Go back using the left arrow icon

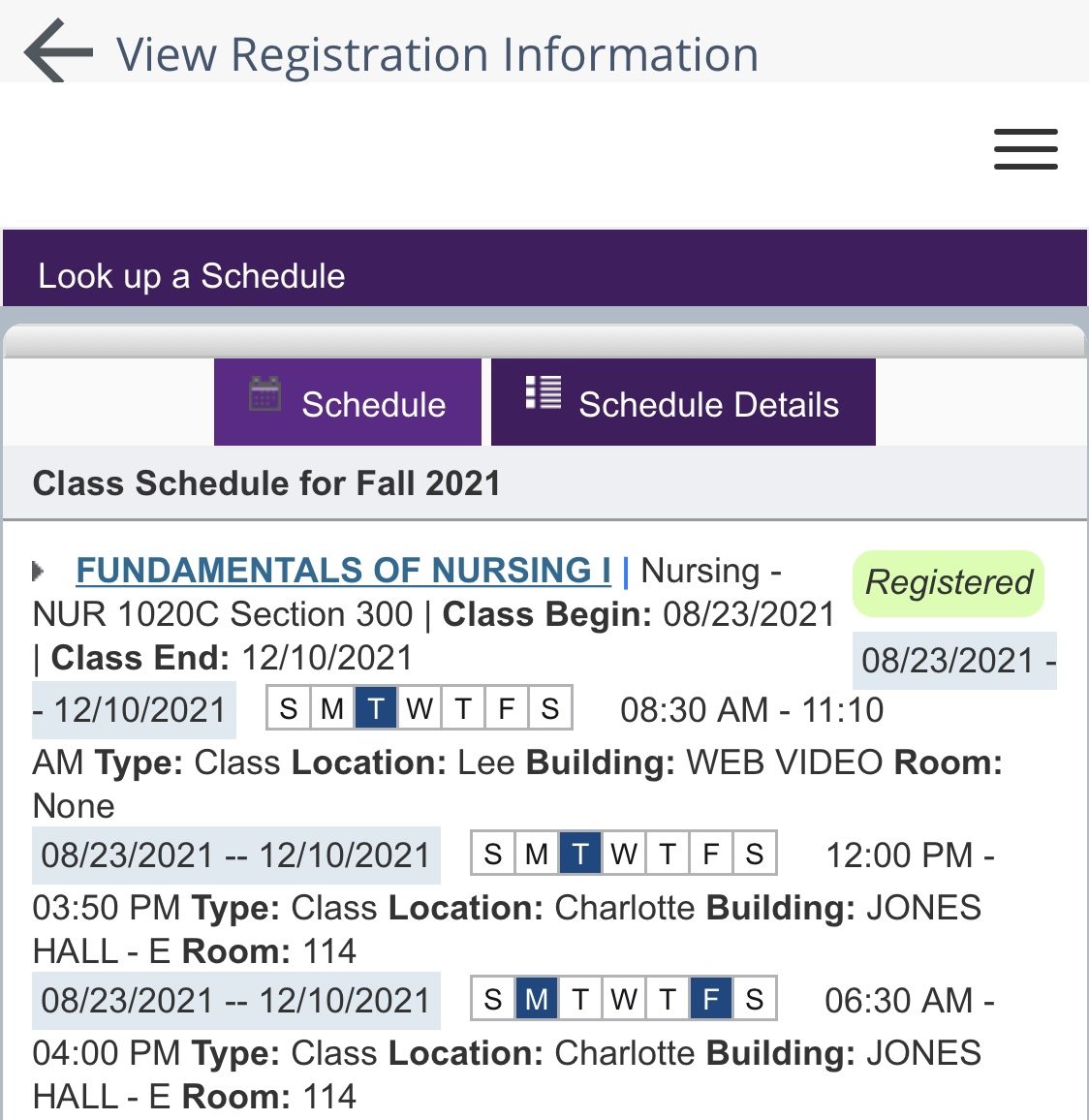tap(58, 50)
